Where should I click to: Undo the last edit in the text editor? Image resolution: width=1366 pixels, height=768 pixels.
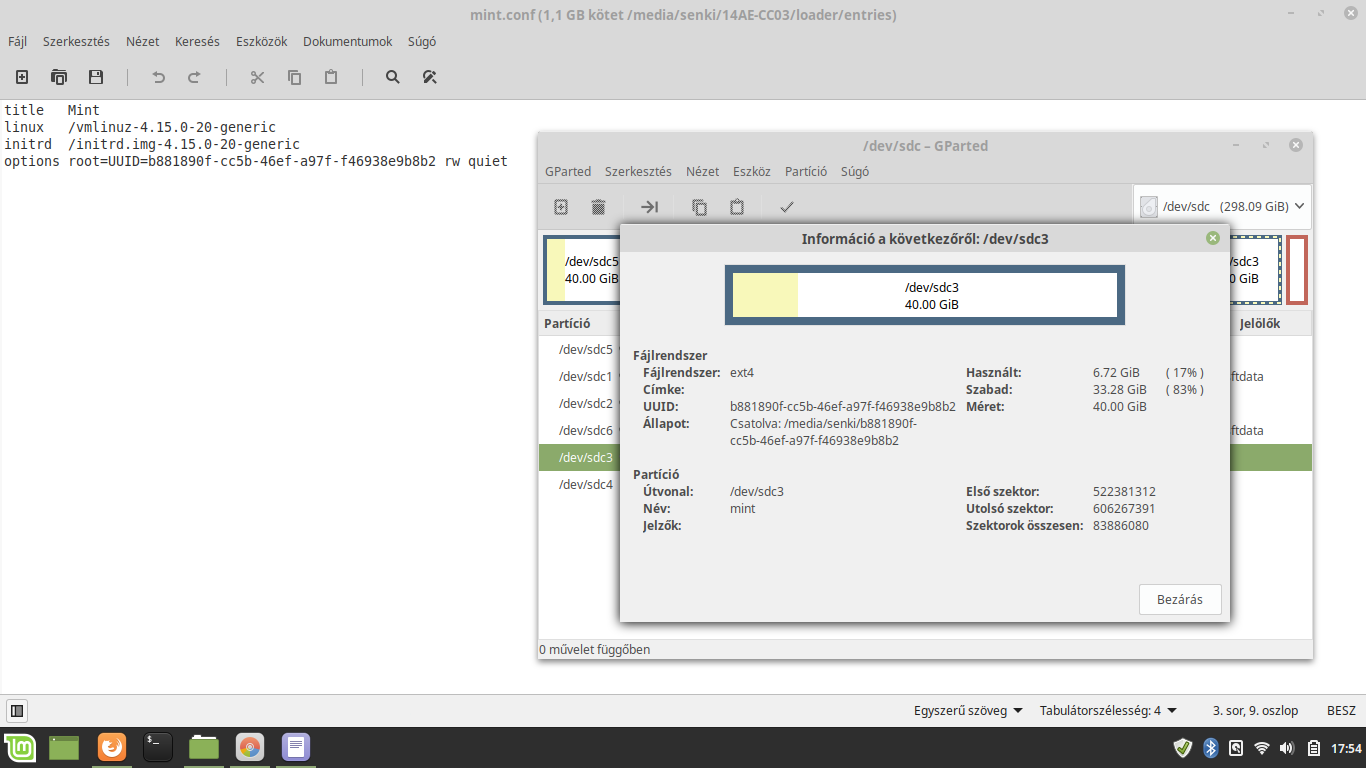tap(158, 77)
